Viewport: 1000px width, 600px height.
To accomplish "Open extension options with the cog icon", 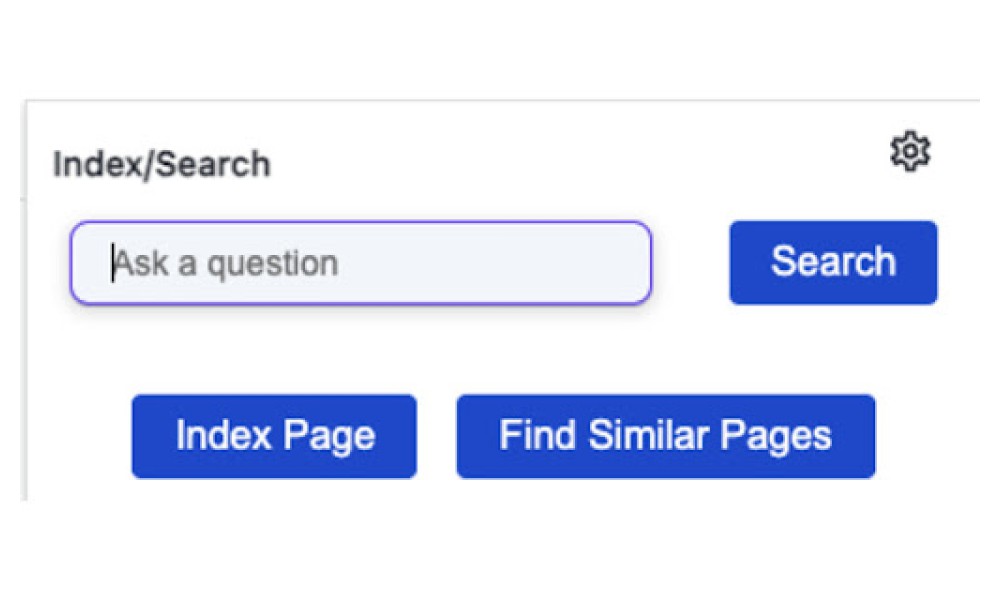I will tap(910, 152).
